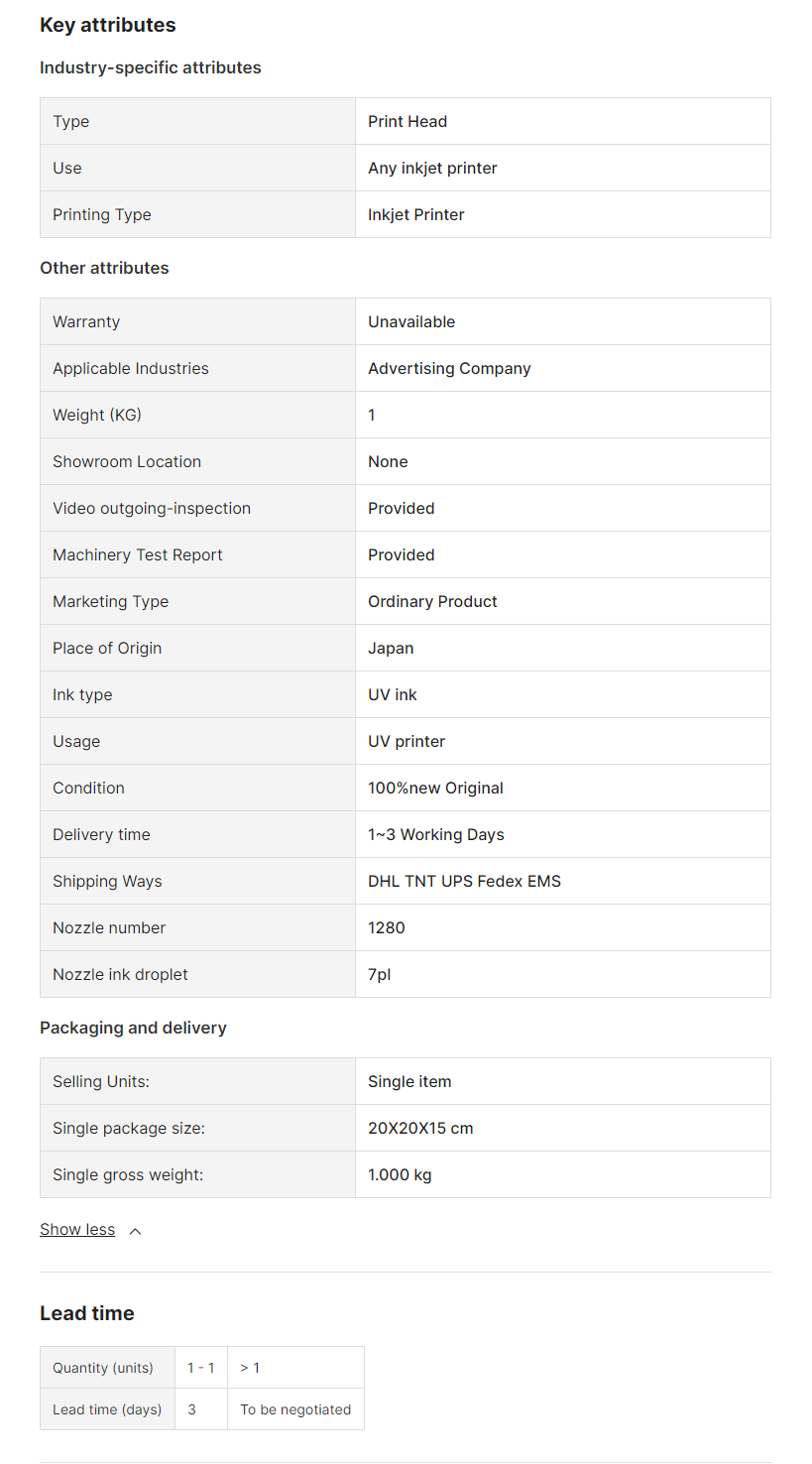This screenshot has width=812, height=1464.
Task: Click the 100%new Original condition value
Action: click(x=435, y=788)
